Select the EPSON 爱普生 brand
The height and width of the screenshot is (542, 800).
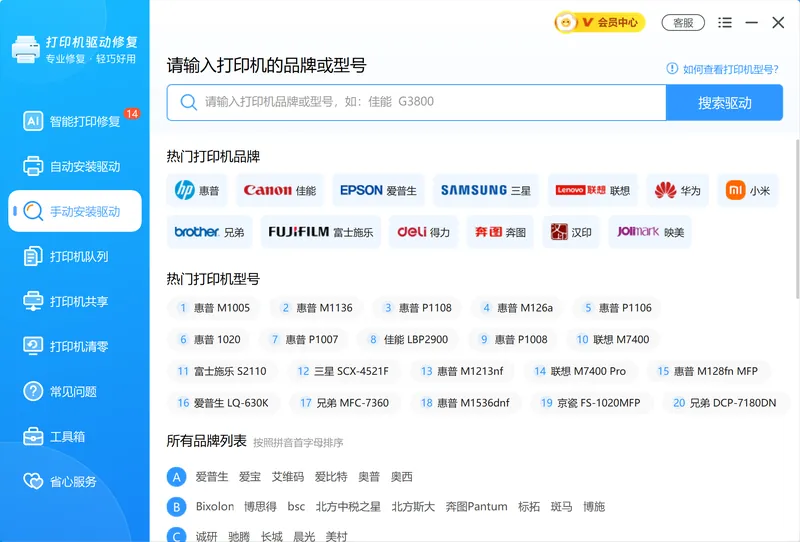[x=379, y=190]
